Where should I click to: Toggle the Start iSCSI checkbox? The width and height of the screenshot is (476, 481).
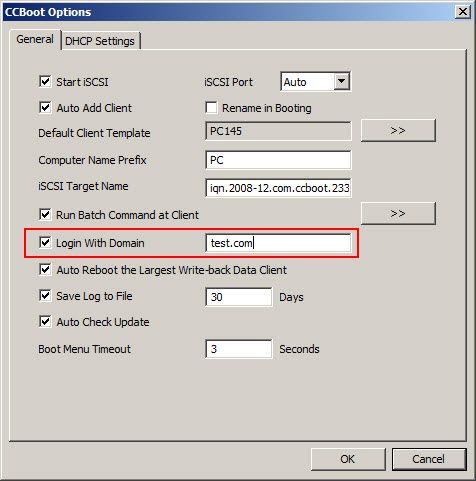point(45,82)
